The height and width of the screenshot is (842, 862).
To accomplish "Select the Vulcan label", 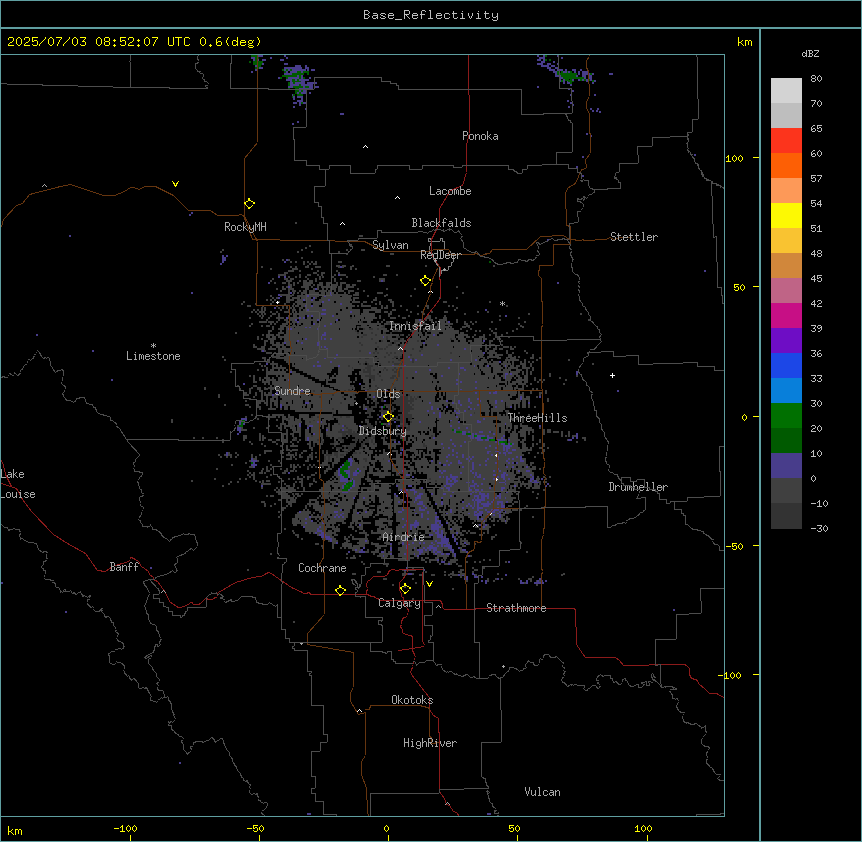I will click(543, 792).
